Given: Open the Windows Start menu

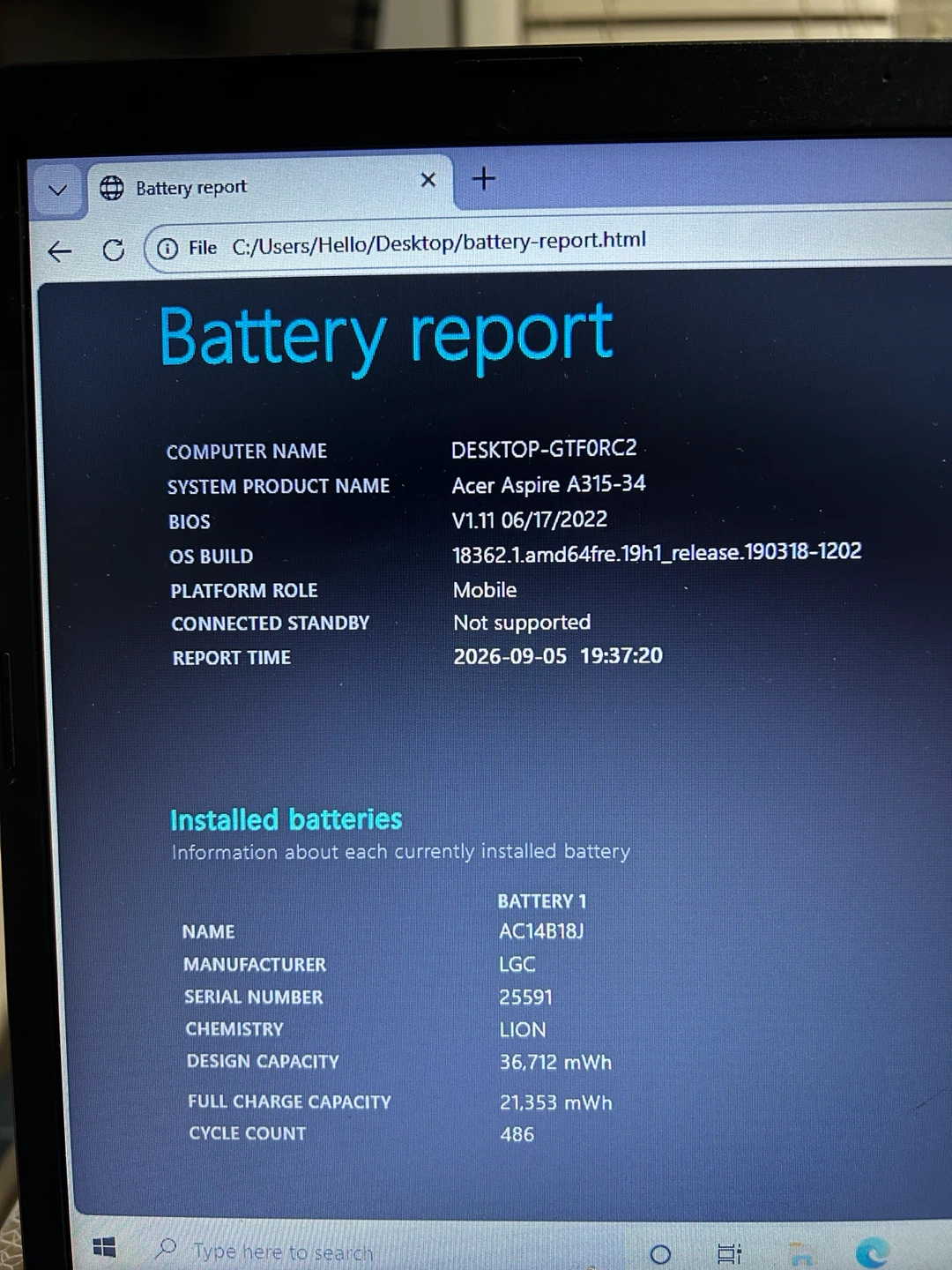Looking at the screenshot, I should [104, 1247].
